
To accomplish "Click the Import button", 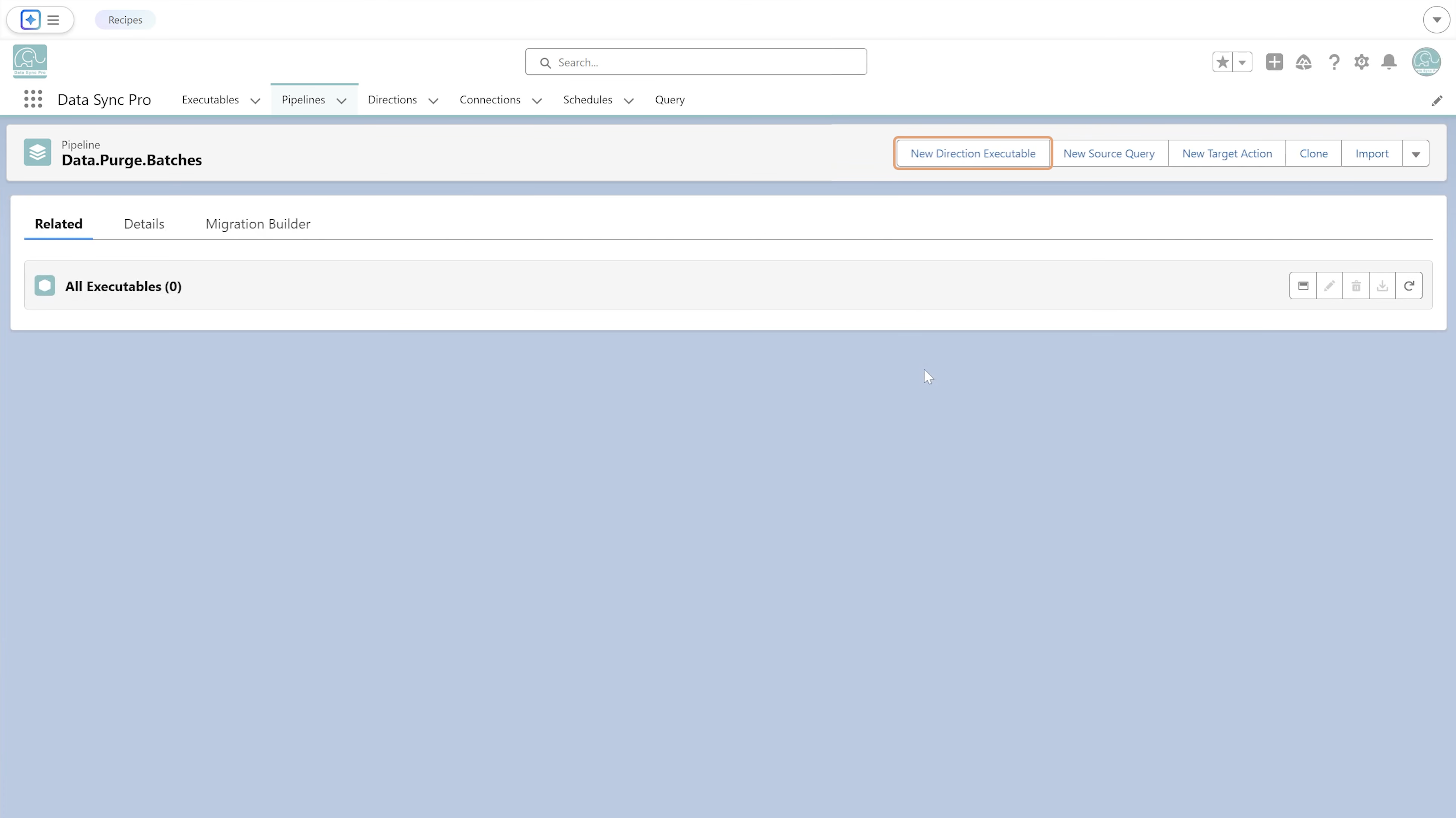I will click(x=1372, y=154).
